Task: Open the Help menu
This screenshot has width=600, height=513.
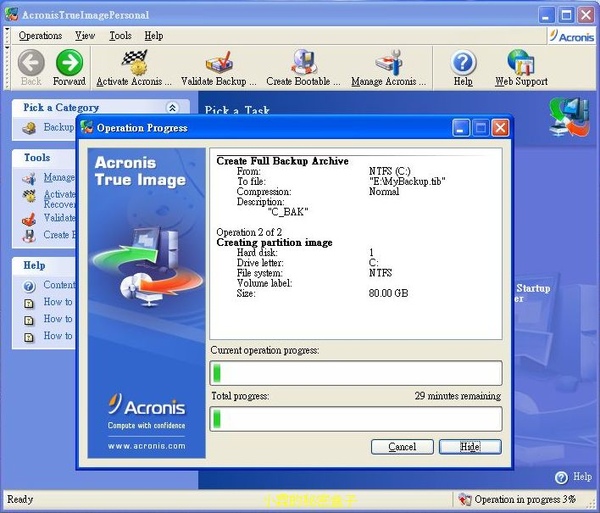Action: pos(154,36)
